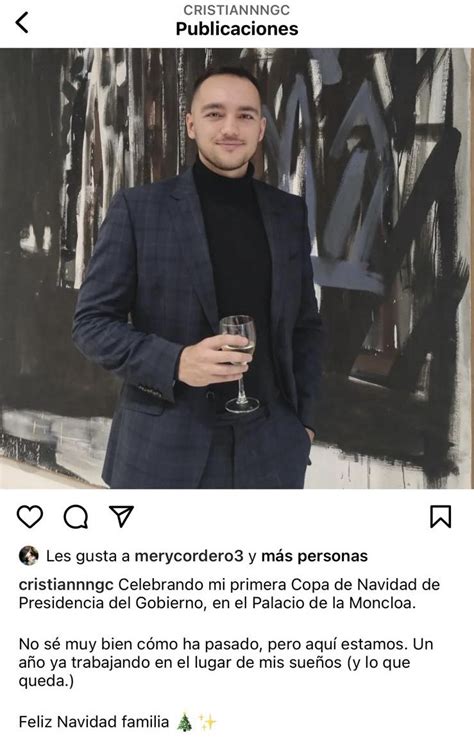This screenshot has height=737, width=474.
Task: Save the post with the bookmark icon
Action: 441,516
